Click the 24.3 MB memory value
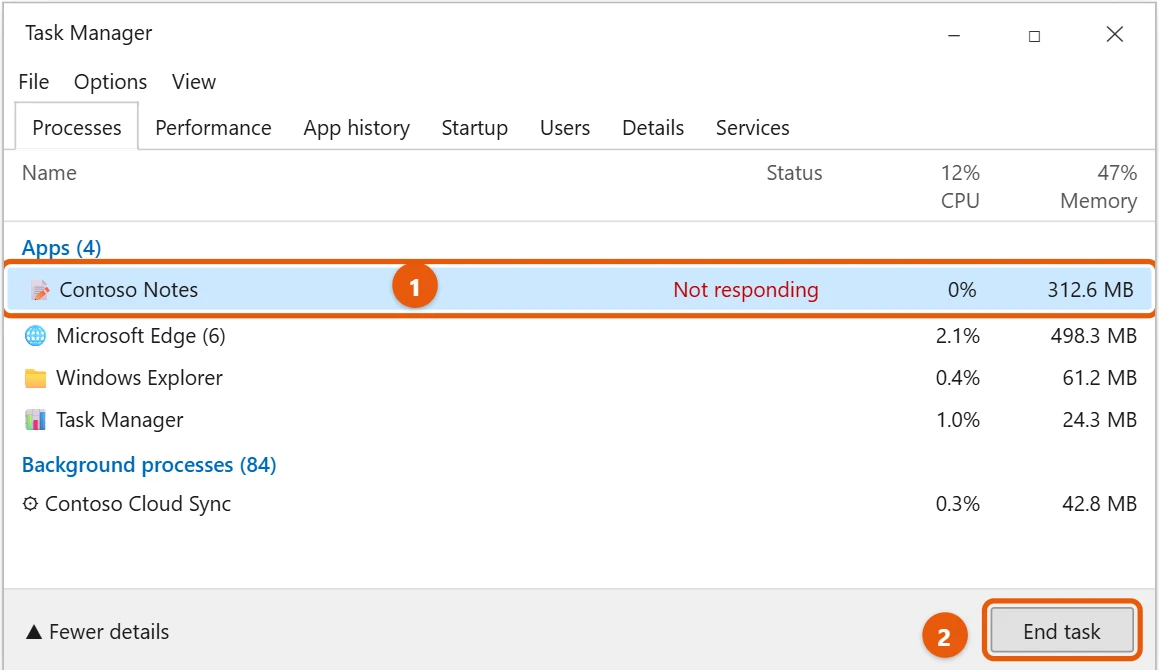Screen dimensions: 1159x670 (1099, 420)
